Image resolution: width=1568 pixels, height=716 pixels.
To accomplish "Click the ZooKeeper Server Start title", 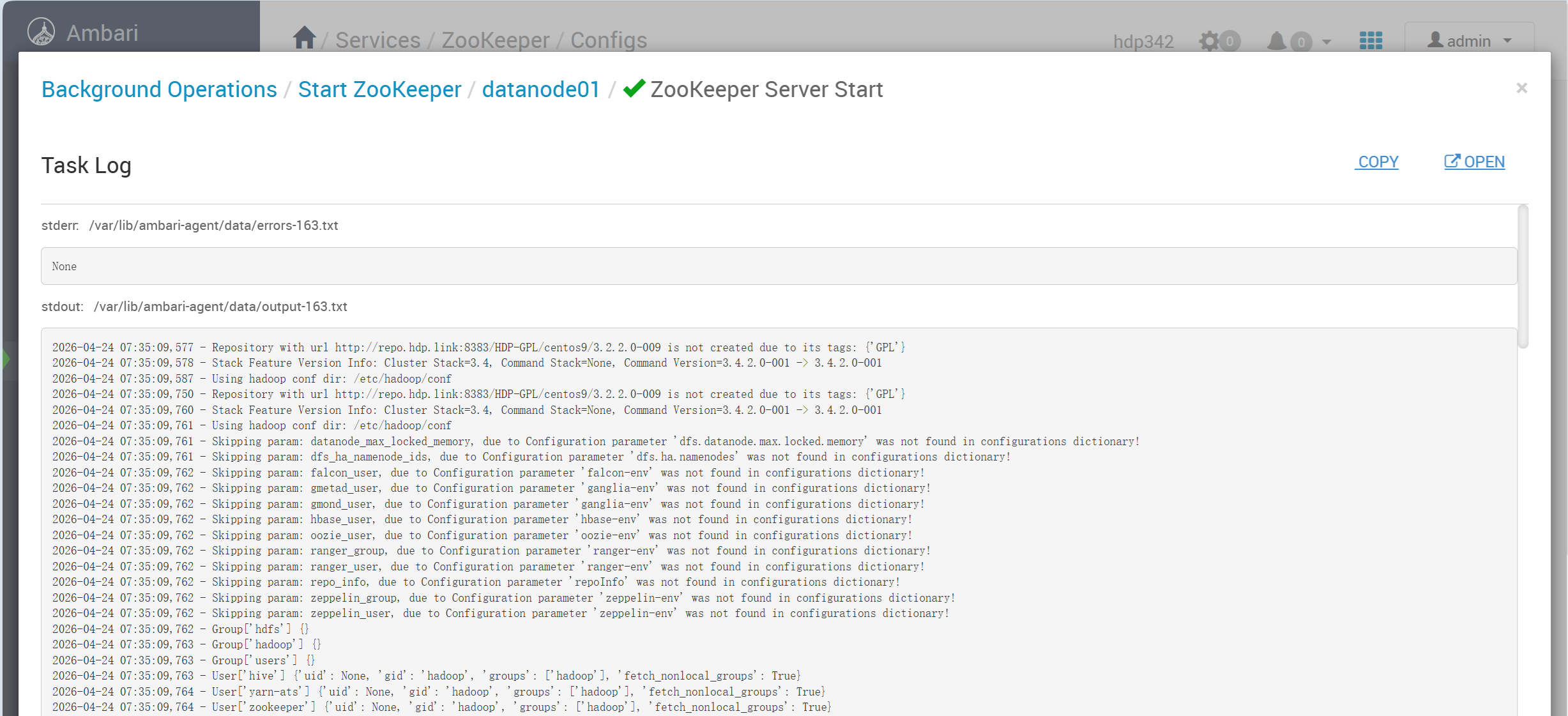I will click(766, 89).
